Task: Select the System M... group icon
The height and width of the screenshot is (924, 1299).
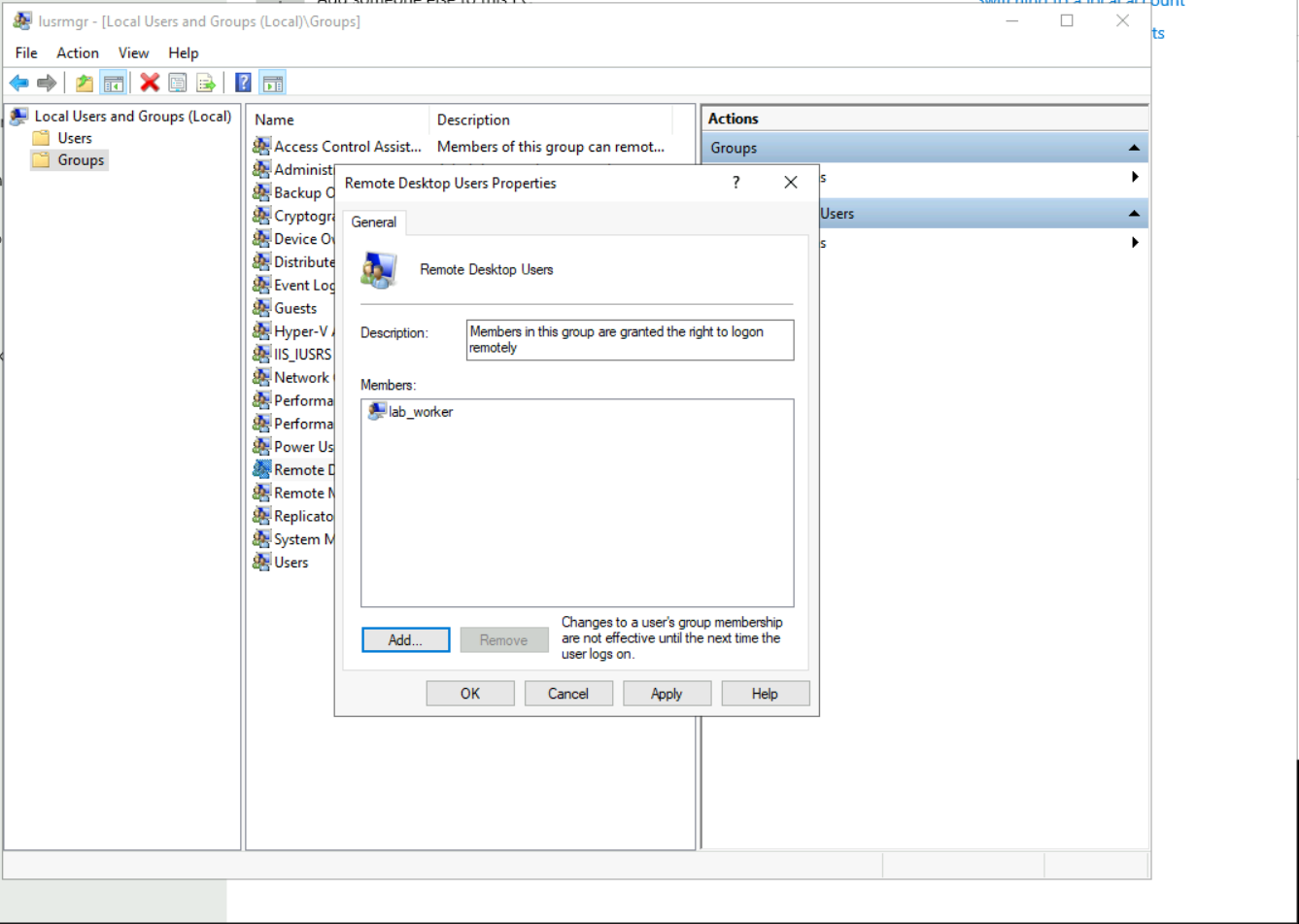Action: [261, 539]
